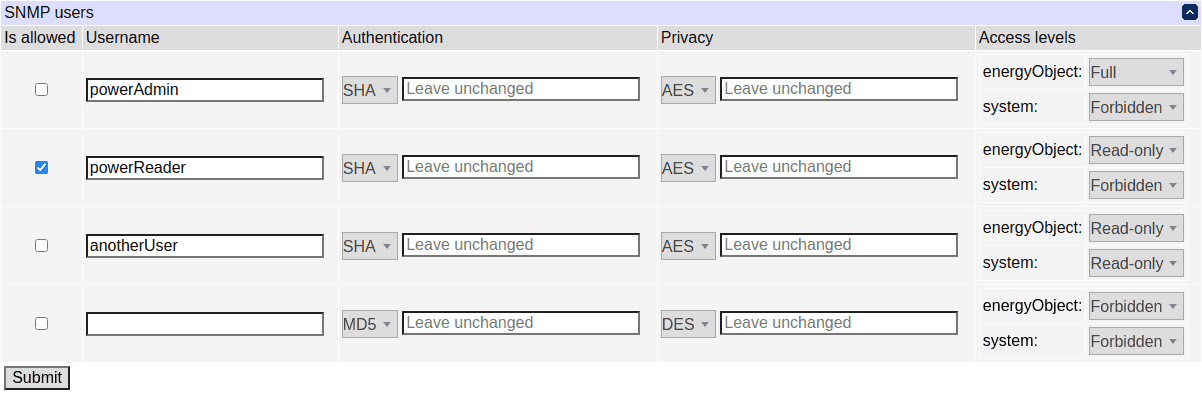Image resolution: width=1202 pixels, height=394 pixels.
Task: Enable the powerAdmin user checkbox
Action: pyautogui.click(x=41, y=89)
